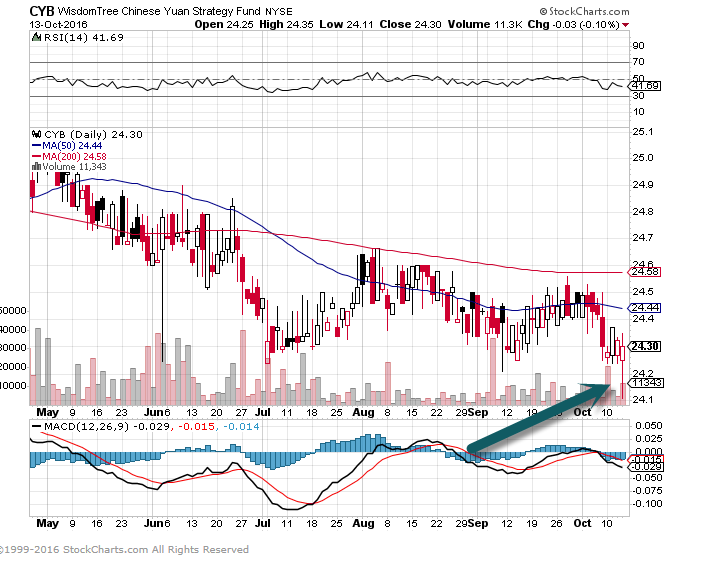Click the CYB ticker symbol title
This screenshot has height=587, width=719.
[42, 11]
